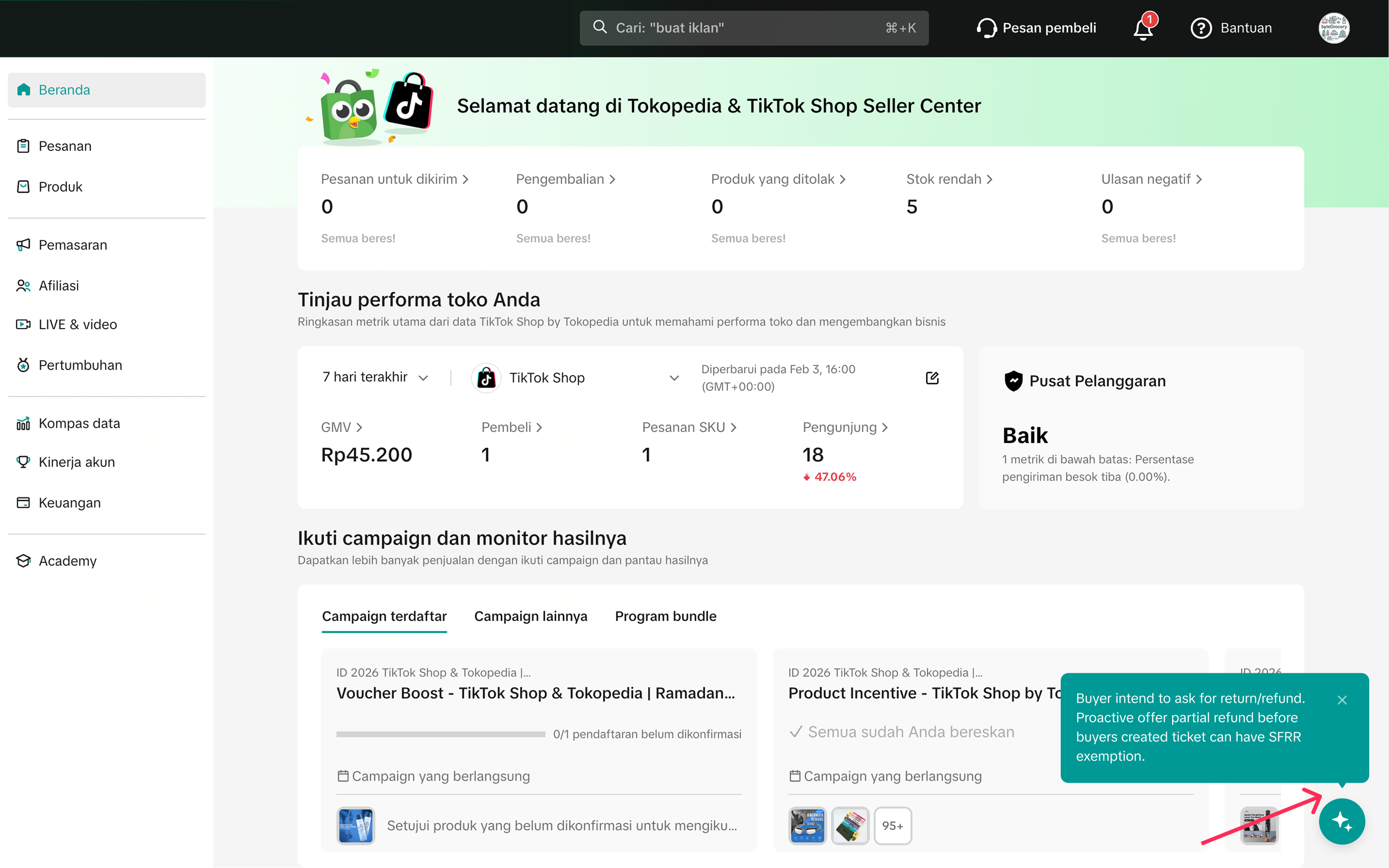The height and width of the screenshot is (868, 1389).
Task: Click the search field "buat iklan"
Action: (x=754, y=28)
